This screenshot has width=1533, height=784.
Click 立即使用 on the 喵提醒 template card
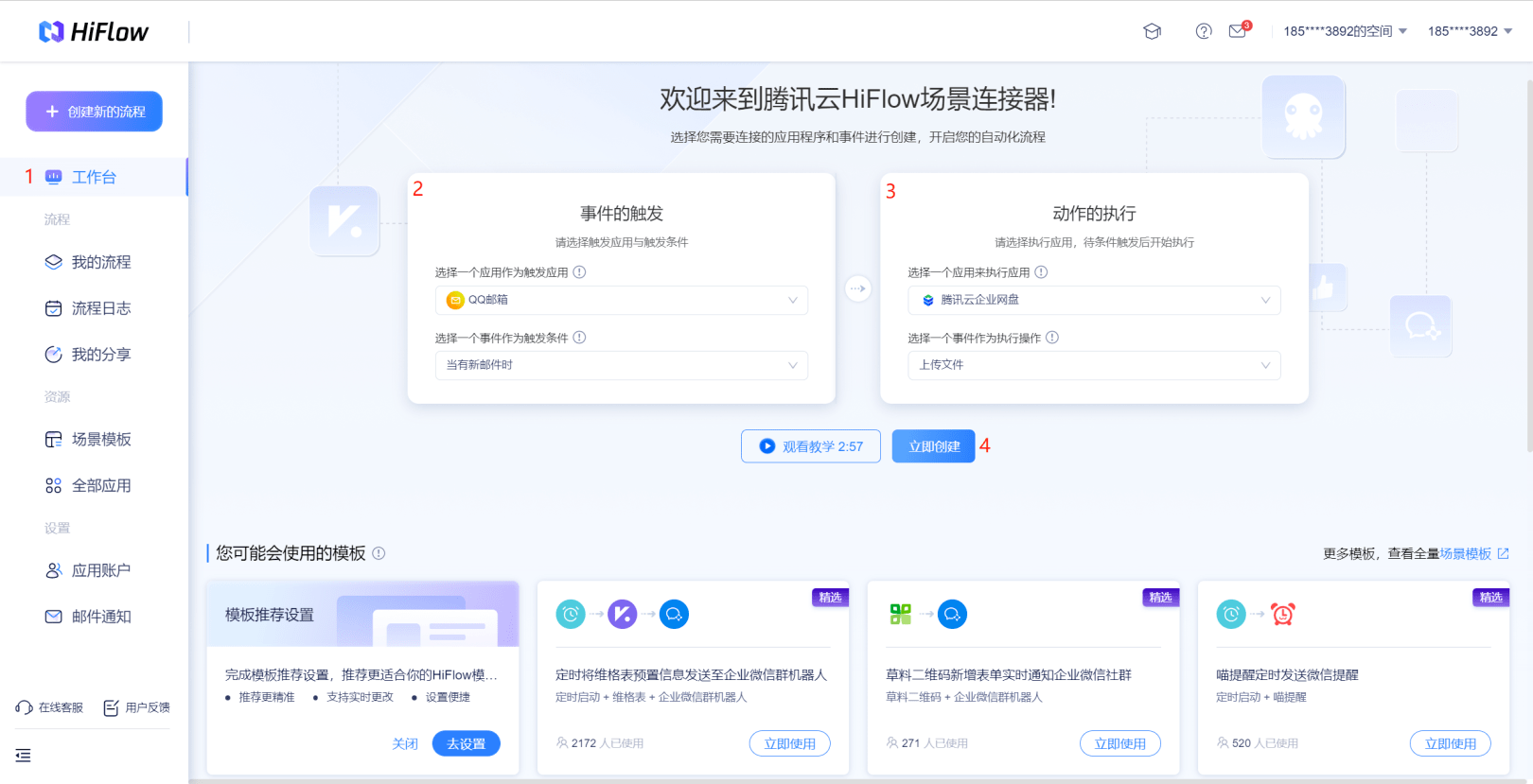coord(1451,743)
